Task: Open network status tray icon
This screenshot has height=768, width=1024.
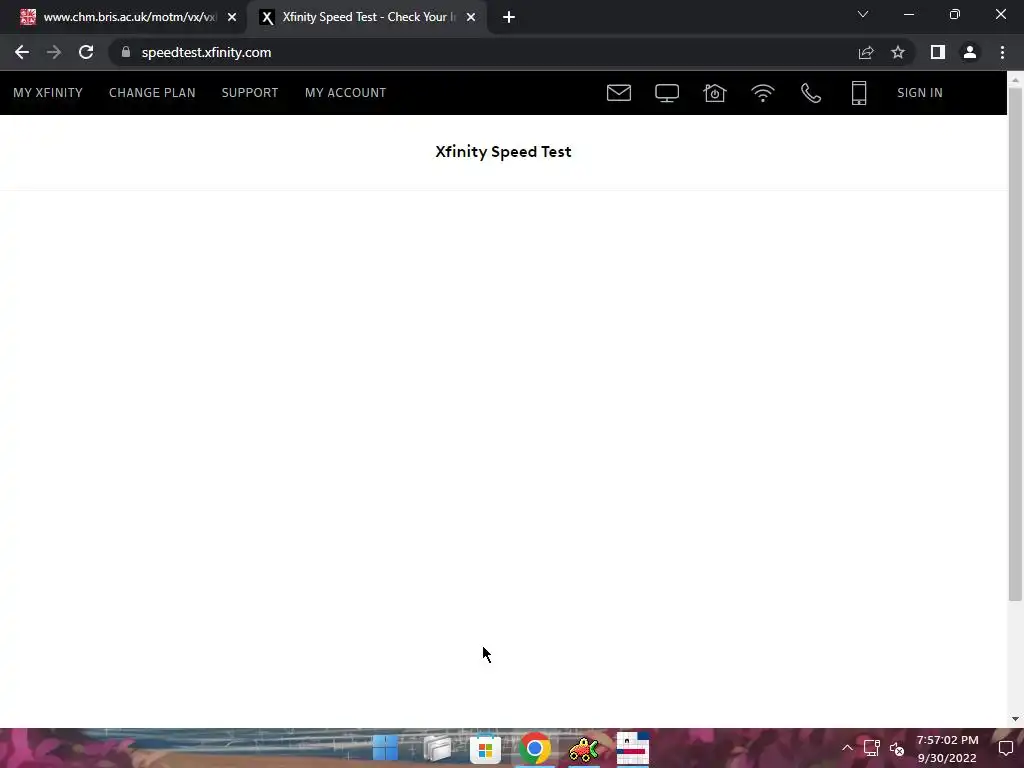Action: pos(872,748)
